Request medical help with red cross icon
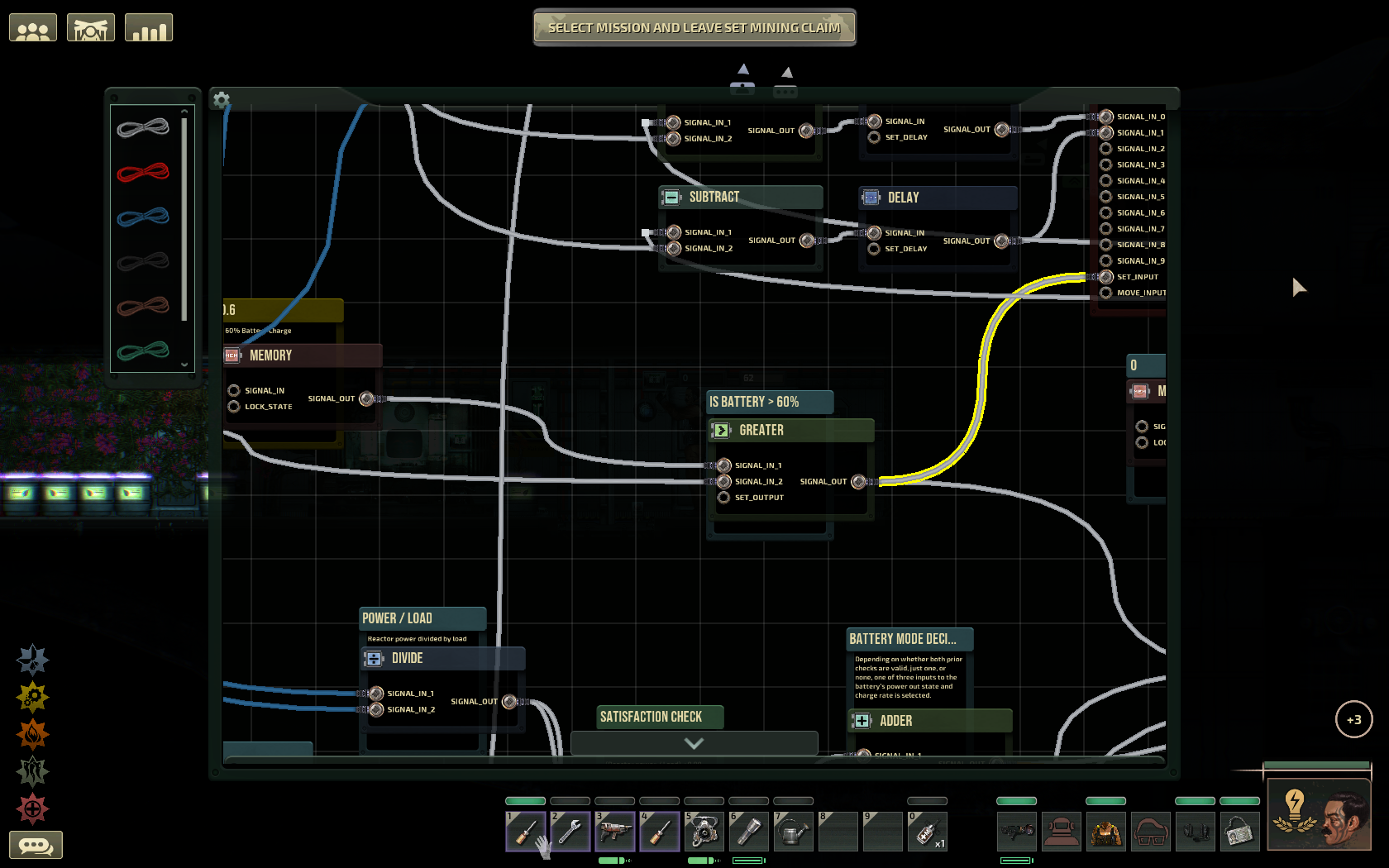1389x868 pixels. [33, 808]
